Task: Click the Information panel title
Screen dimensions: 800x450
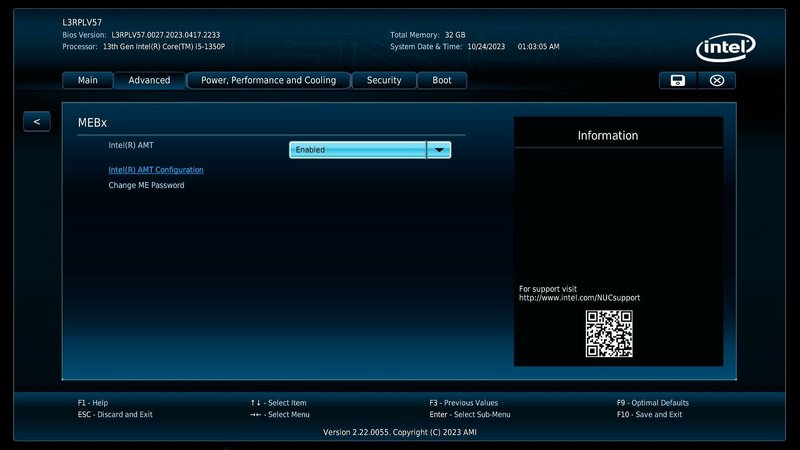Action: pyautogui.click(x=608, y=136)
